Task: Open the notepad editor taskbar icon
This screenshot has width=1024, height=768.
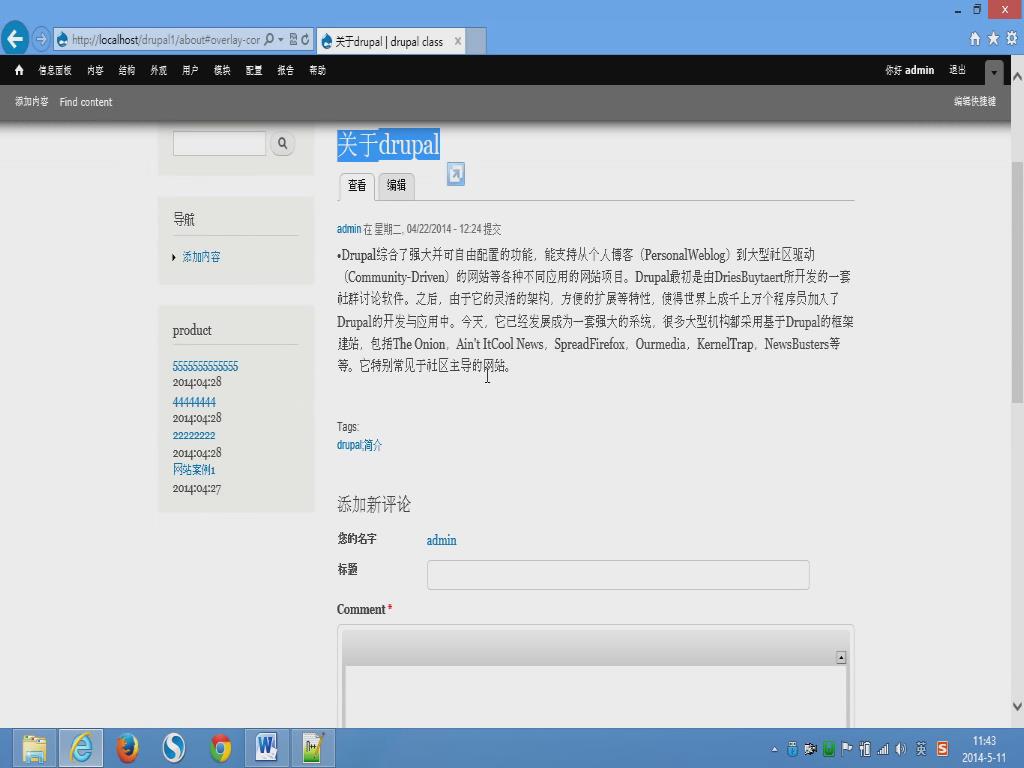Action: [x=313, y=748]
